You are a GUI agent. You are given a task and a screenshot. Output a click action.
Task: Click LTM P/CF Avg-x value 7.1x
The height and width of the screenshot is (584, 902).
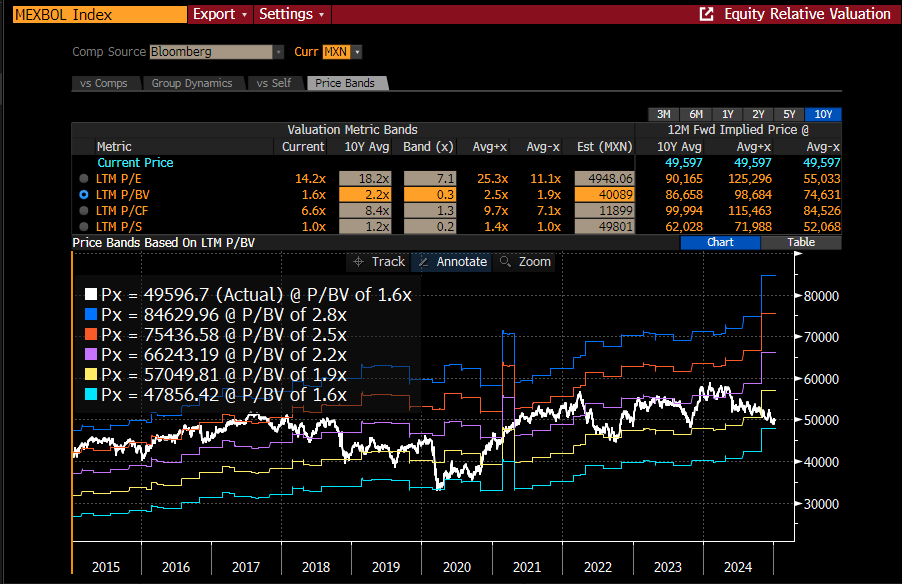click(x=549, y=211)
